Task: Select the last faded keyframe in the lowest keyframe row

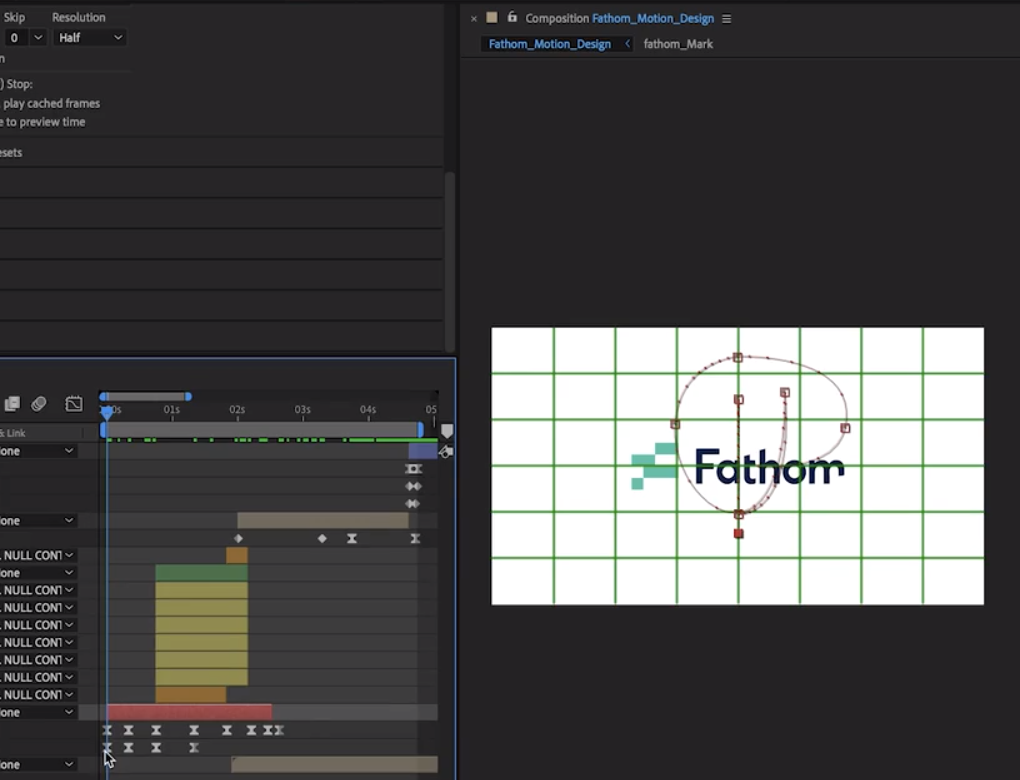Action: [x=194, y=748]
